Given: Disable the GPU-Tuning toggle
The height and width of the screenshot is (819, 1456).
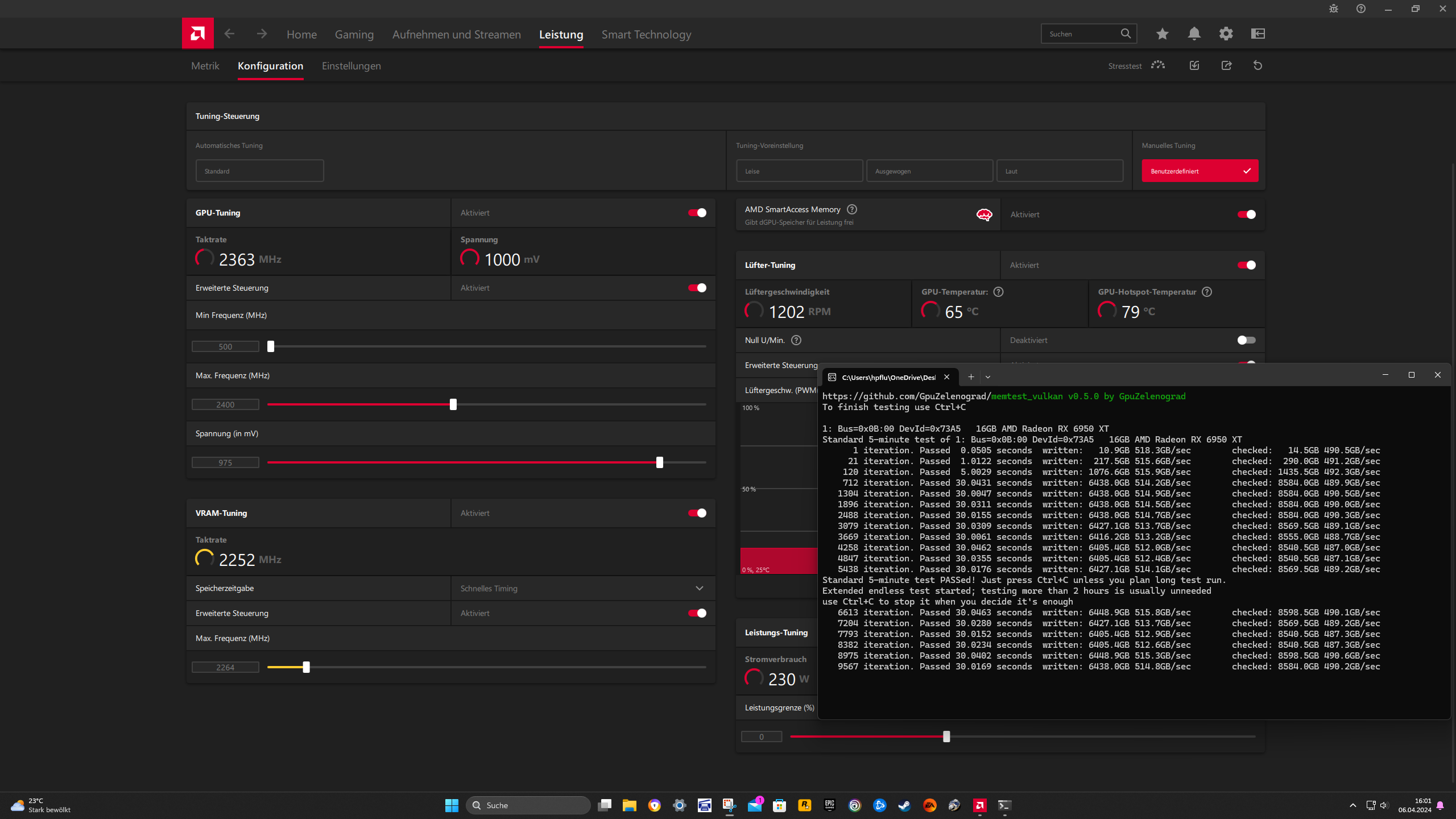Looking at the screenshot, I should 697,213.
